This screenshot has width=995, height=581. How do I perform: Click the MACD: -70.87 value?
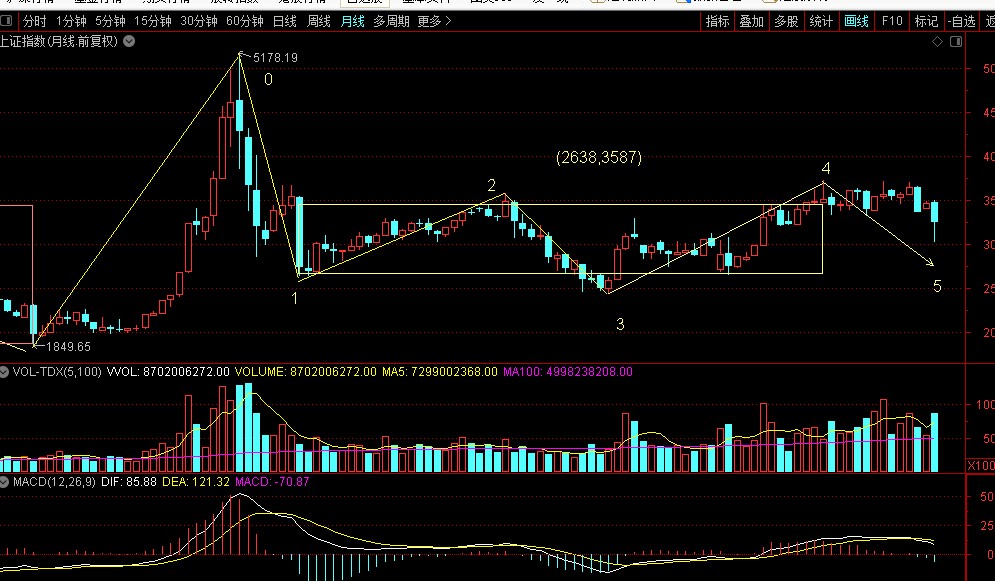click(272, 482)
